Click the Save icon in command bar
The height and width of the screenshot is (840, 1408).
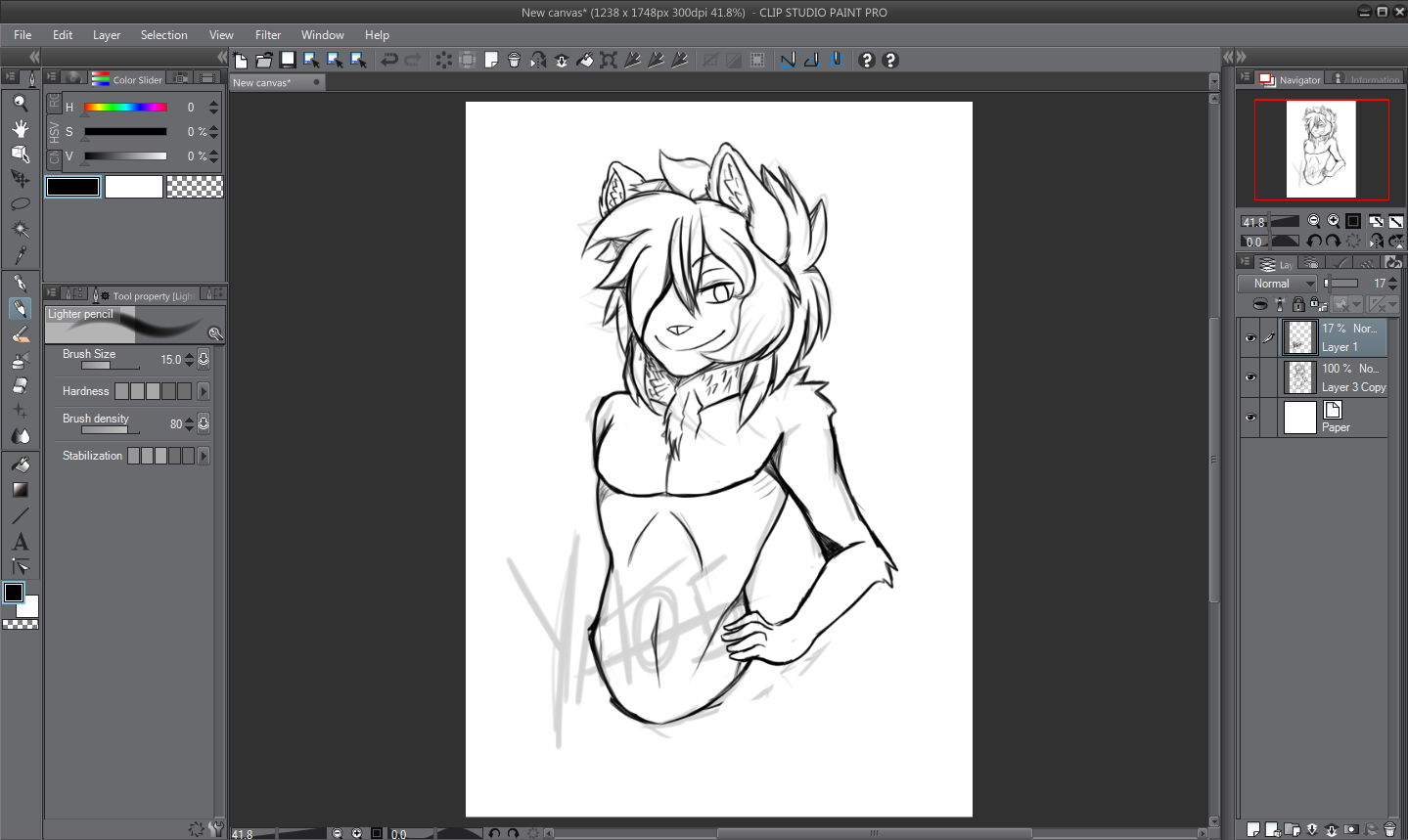(x=288, y=61)
